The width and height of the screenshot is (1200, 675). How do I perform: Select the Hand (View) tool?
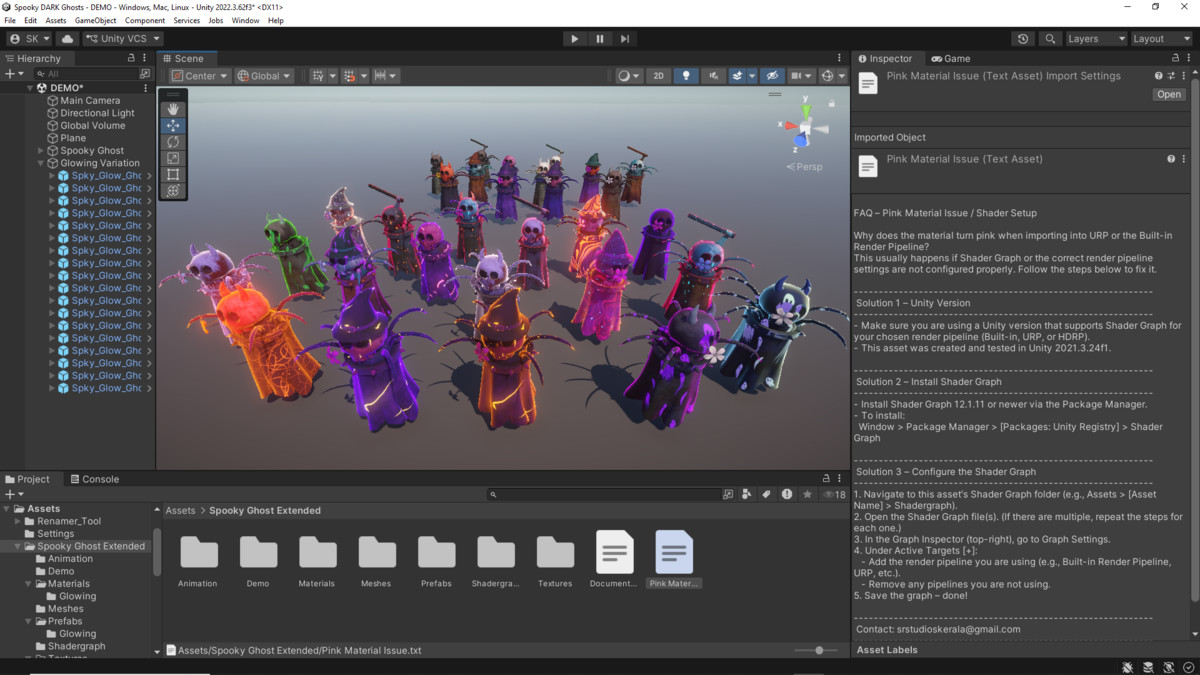[x=173, y=109]
